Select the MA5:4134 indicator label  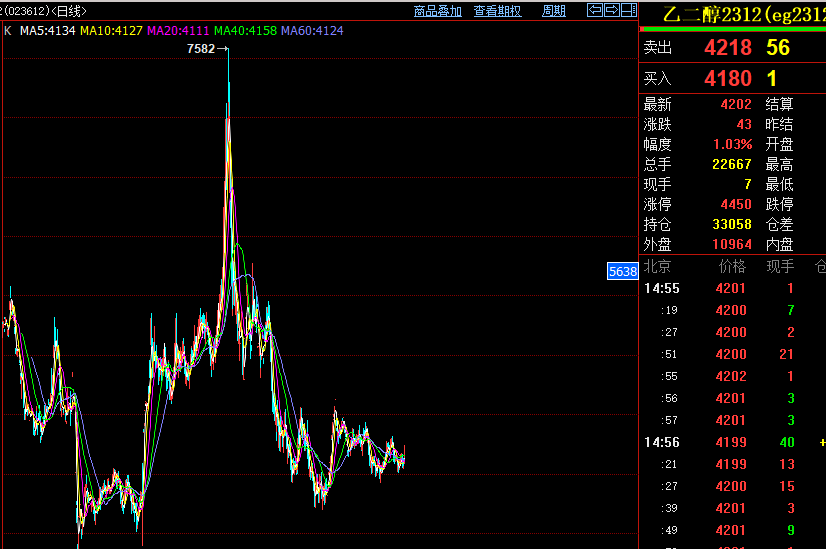point(47,31)
